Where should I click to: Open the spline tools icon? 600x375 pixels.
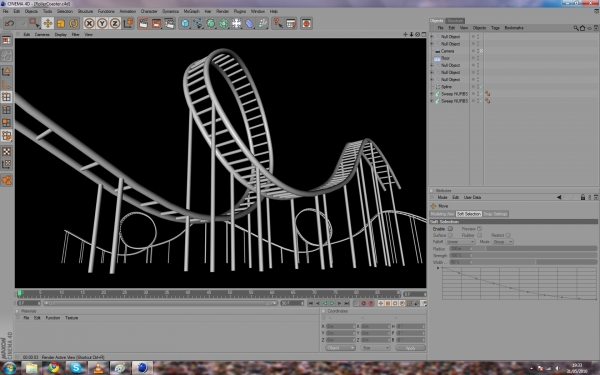(x=198, y=23)
